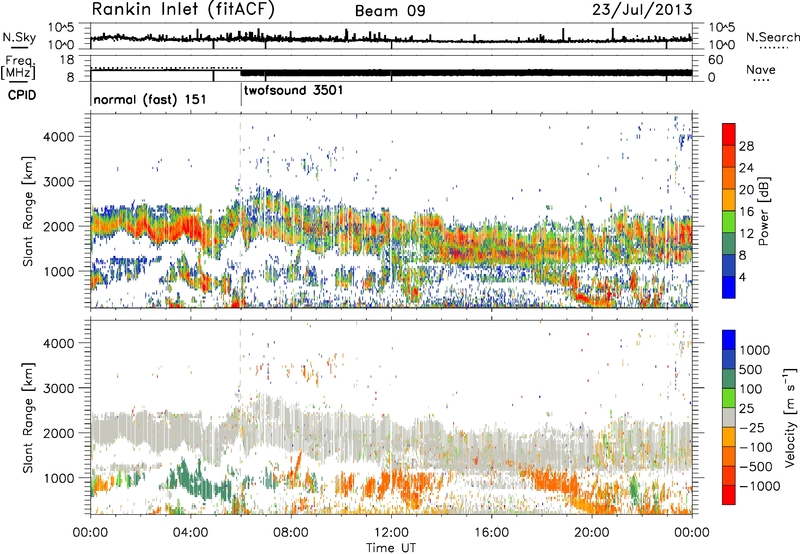Click the '18' frequency axis tick
Screen dimensions: 800x554
66,60
